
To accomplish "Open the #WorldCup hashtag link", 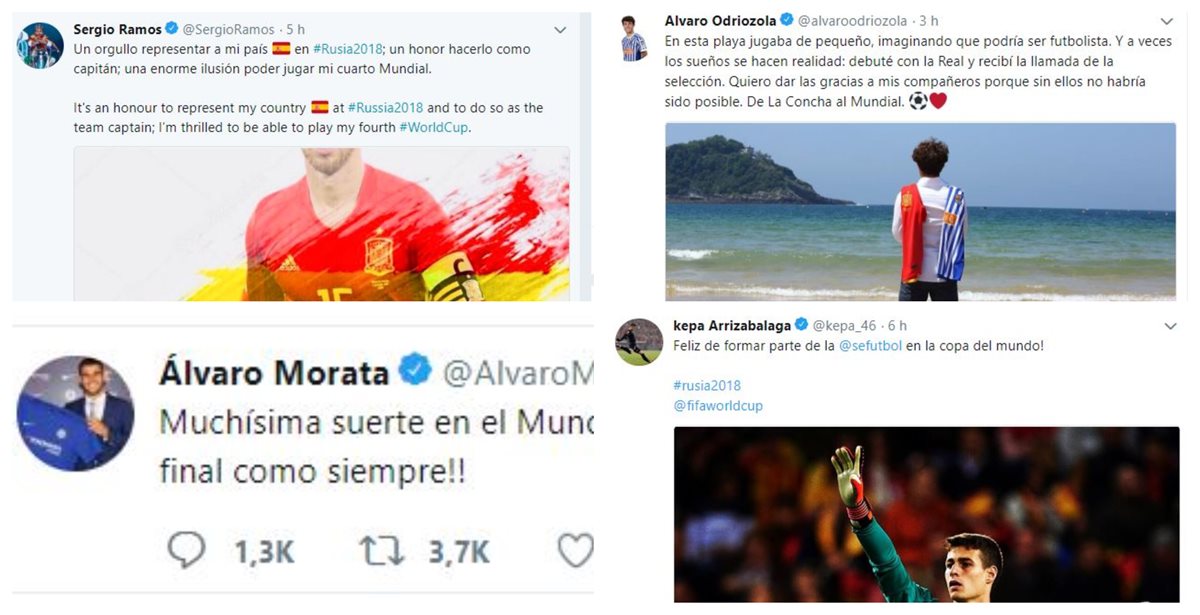I will click(433, 128).
